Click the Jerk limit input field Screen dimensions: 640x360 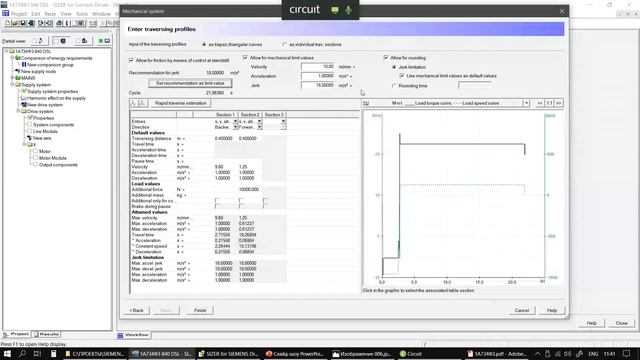tap(318, 85)
